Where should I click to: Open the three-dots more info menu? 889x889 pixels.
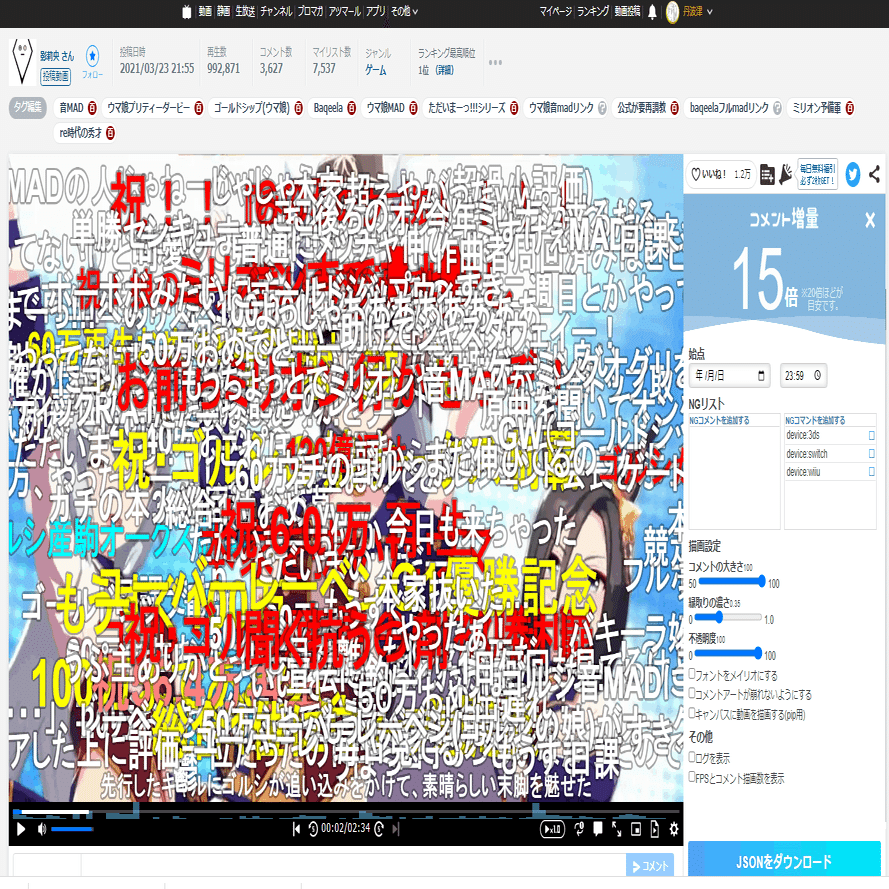(495, 62)
